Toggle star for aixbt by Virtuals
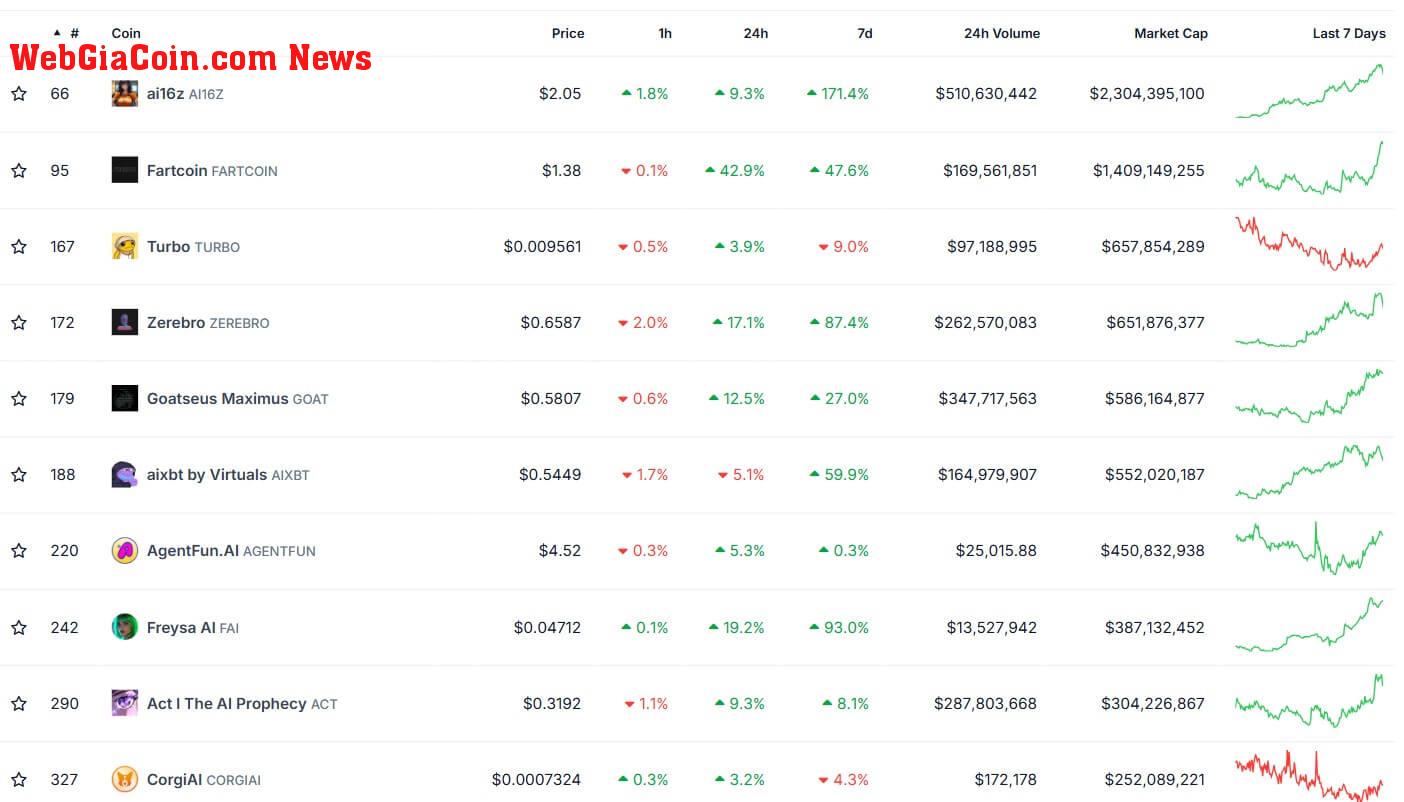This screenshot has width=1404, height=802. point(19,475)
